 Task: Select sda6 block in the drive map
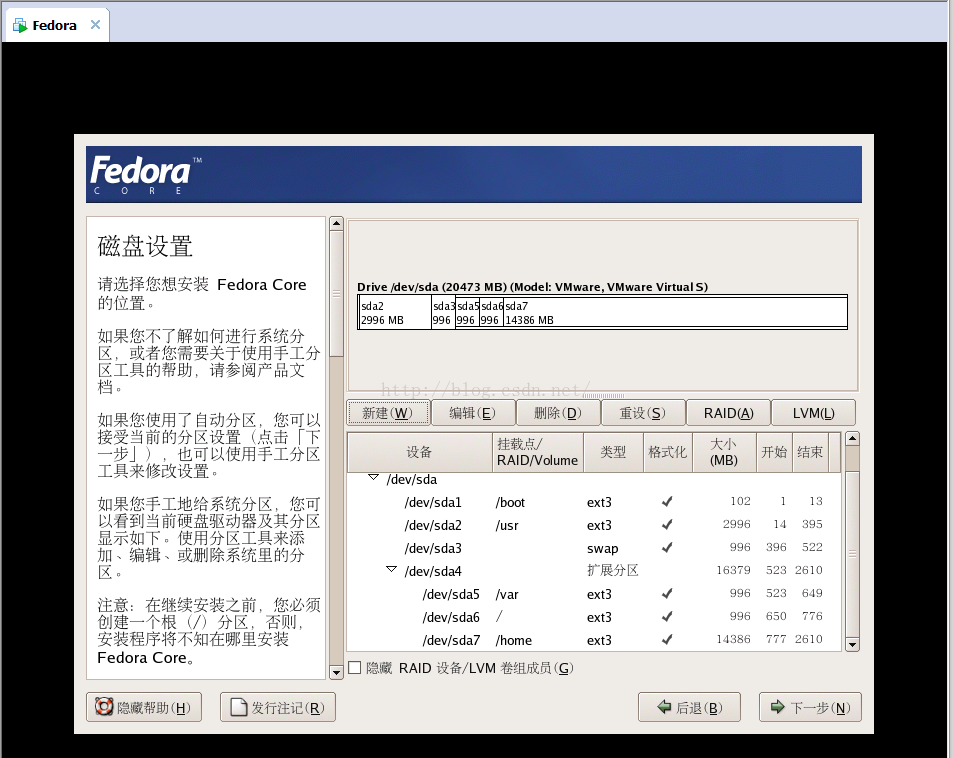pyautogui.click(x=492, y=312)
